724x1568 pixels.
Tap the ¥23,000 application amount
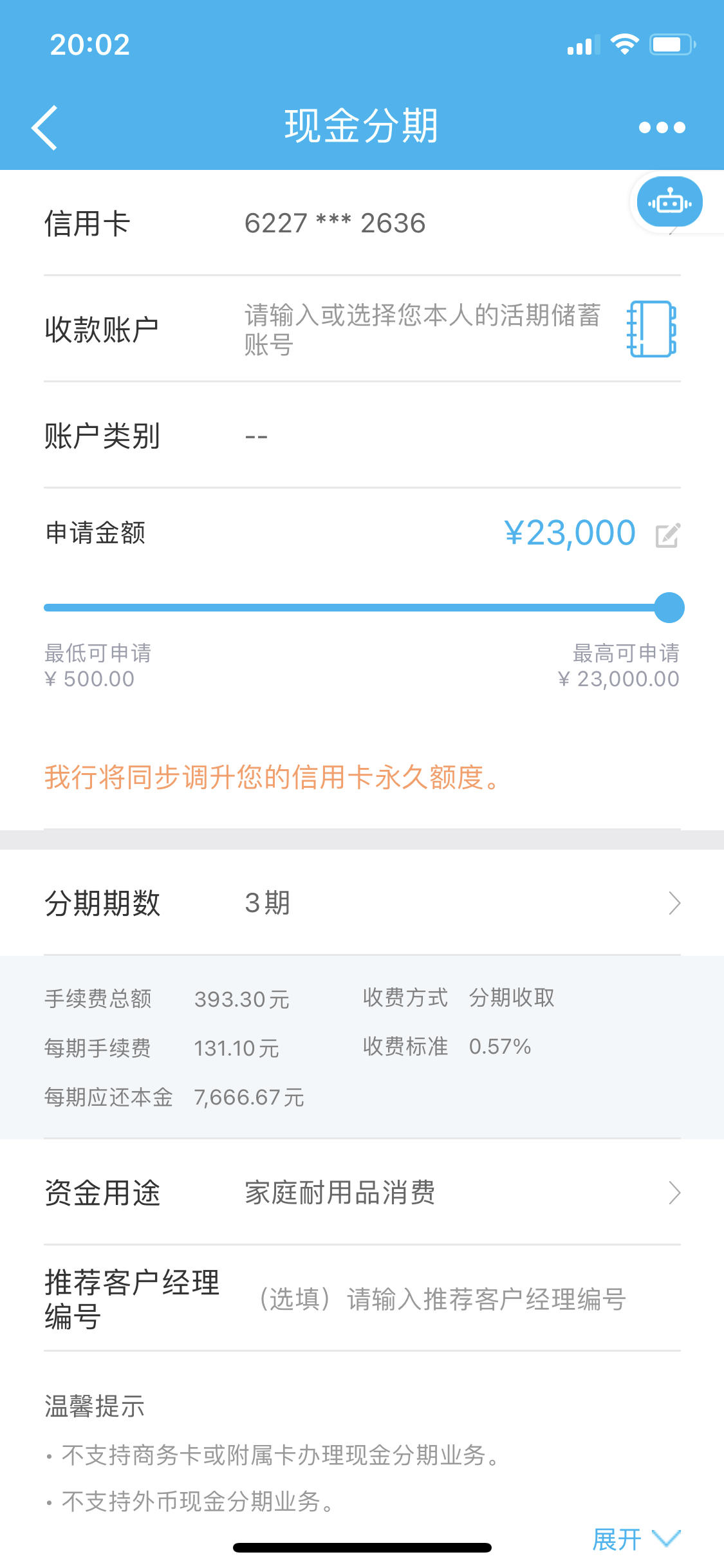click(570, 533)
